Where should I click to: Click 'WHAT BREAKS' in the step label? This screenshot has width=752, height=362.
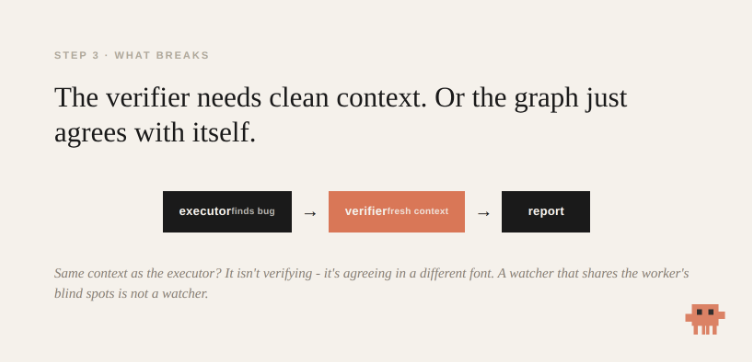pos(162,55)
